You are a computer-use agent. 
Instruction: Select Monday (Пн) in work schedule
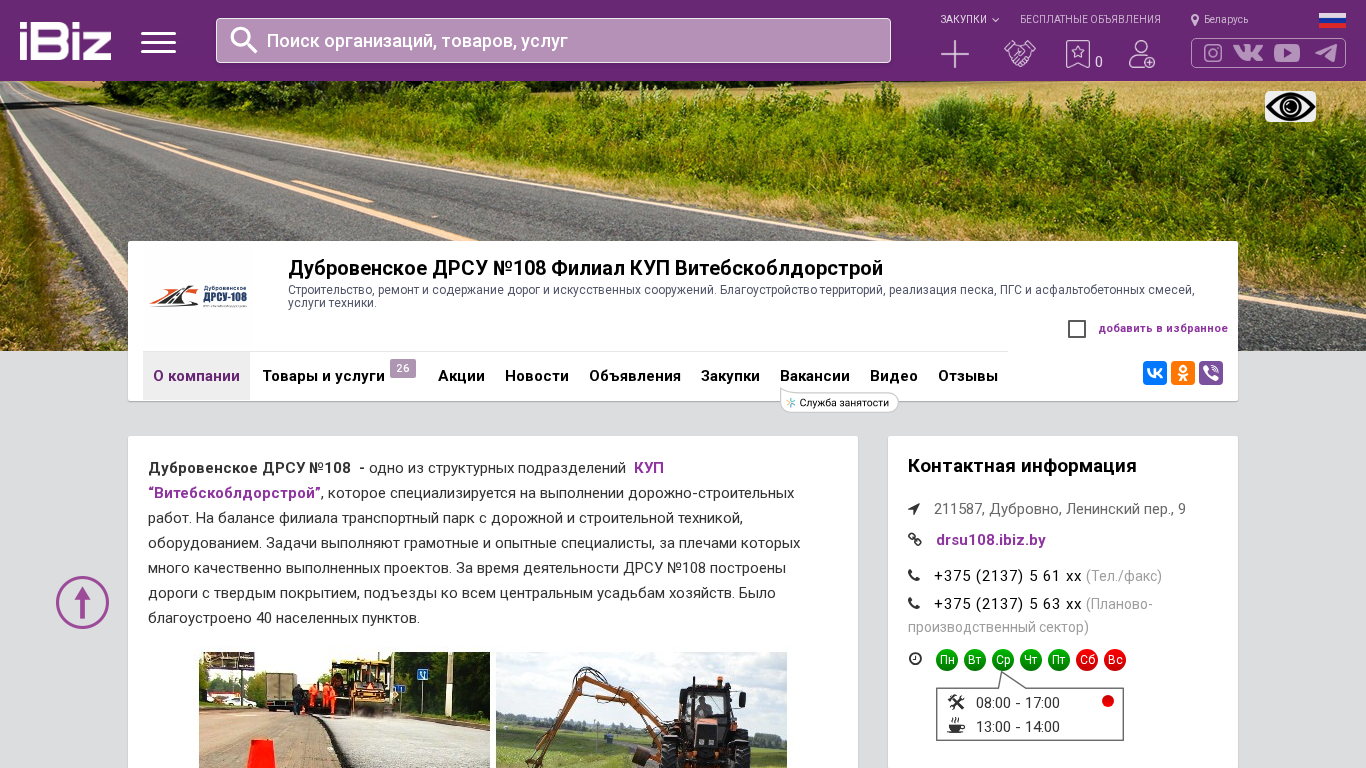pyautogui.click(x=947, y=660)
